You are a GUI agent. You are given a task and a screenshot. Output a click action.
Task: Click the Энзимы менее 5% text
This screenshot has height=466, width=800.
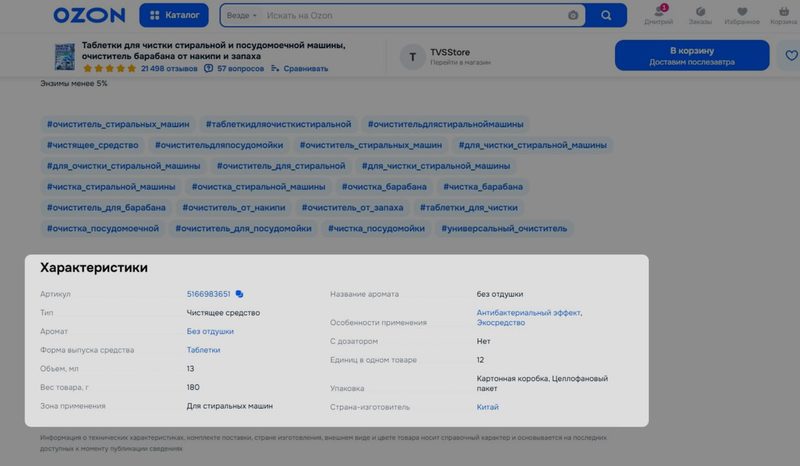(73, 84)
